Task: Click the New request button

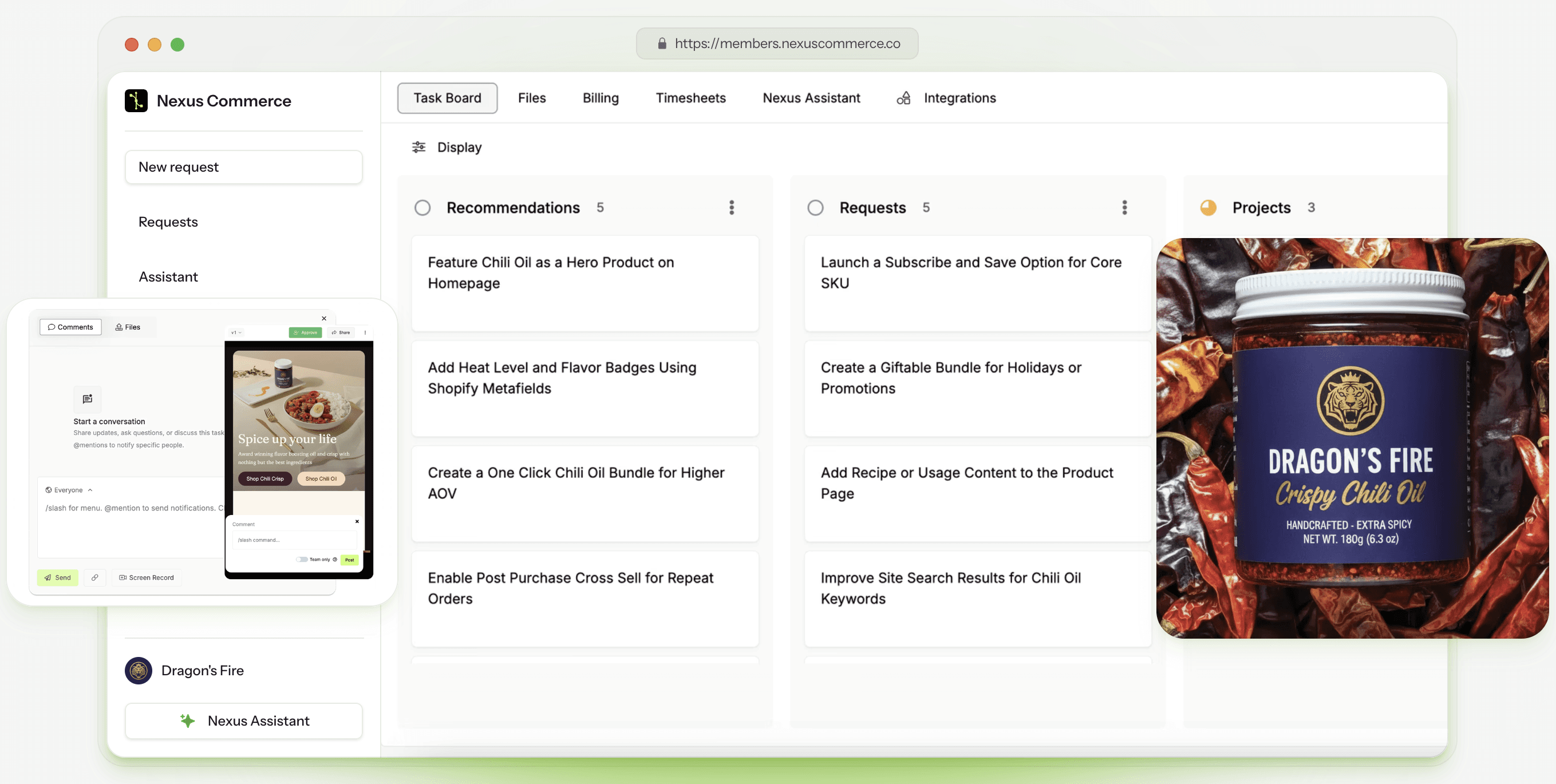Action: (x=243, y=167)
